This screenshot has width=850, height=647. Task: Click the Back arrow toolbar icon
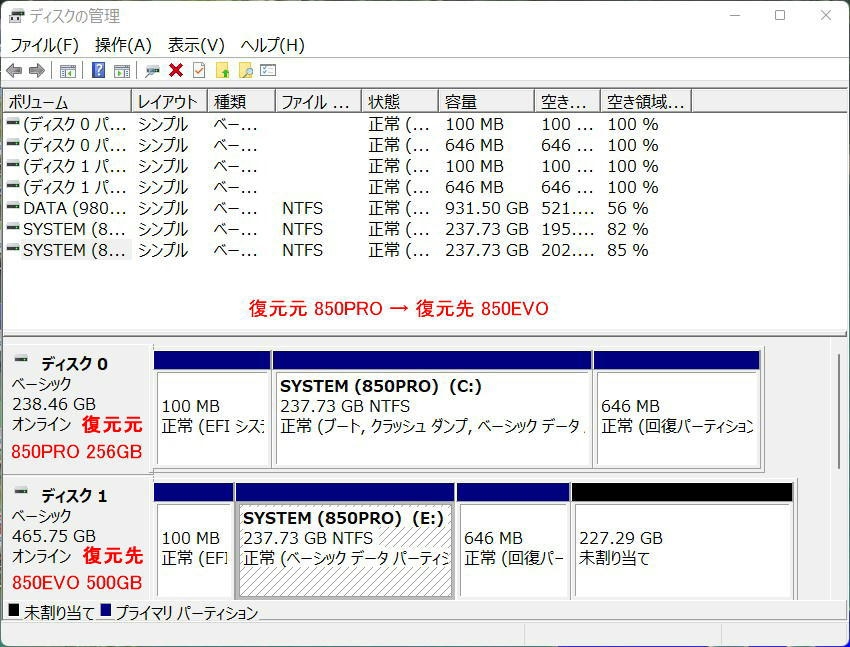[x=14, y=70]
